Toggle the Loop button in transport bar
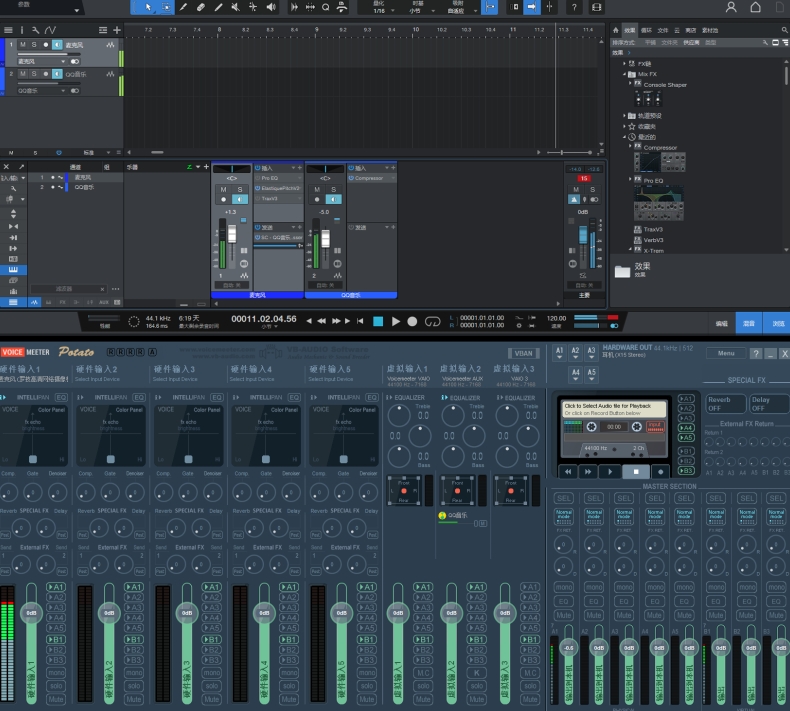Image resolution: width=790 pixels, height=711 pixels. 433,321
